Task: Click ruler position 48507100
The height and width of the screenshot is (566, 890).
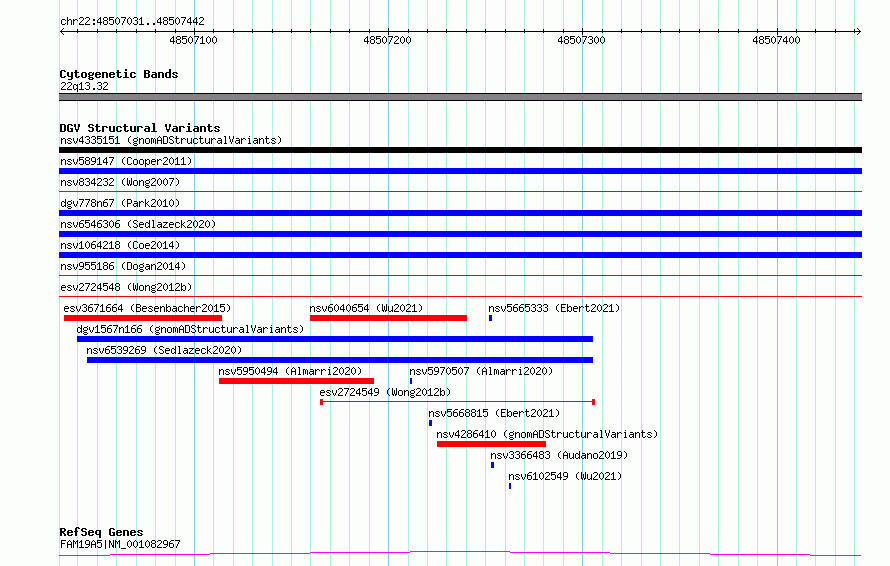Action: [193, 40]
